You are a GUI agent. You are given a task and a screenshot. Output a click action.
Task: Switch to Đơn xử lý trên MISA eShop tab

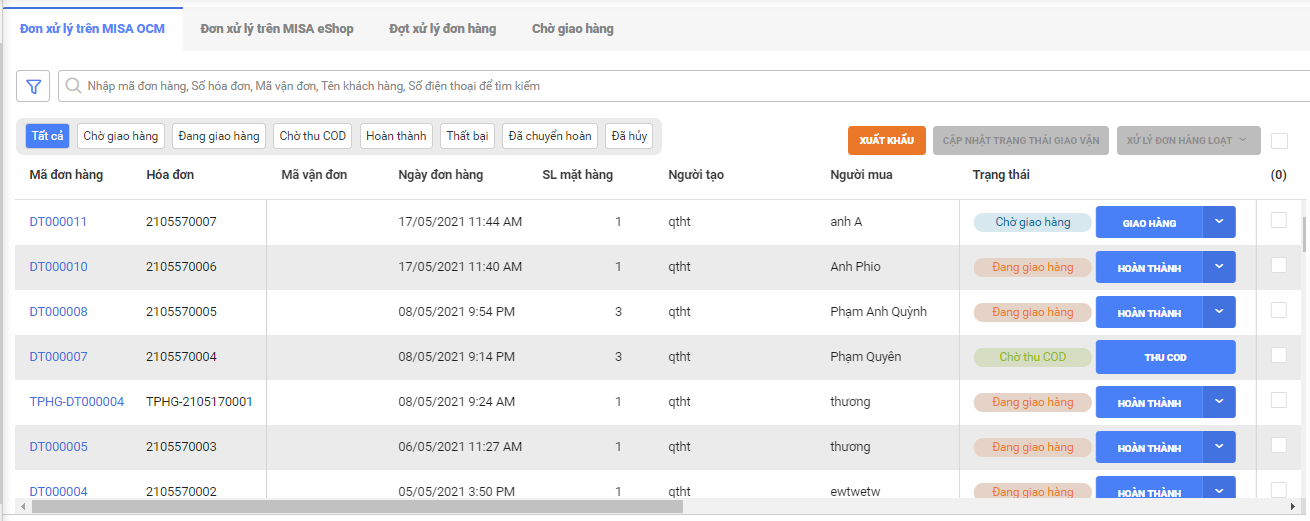click(277, 29)
